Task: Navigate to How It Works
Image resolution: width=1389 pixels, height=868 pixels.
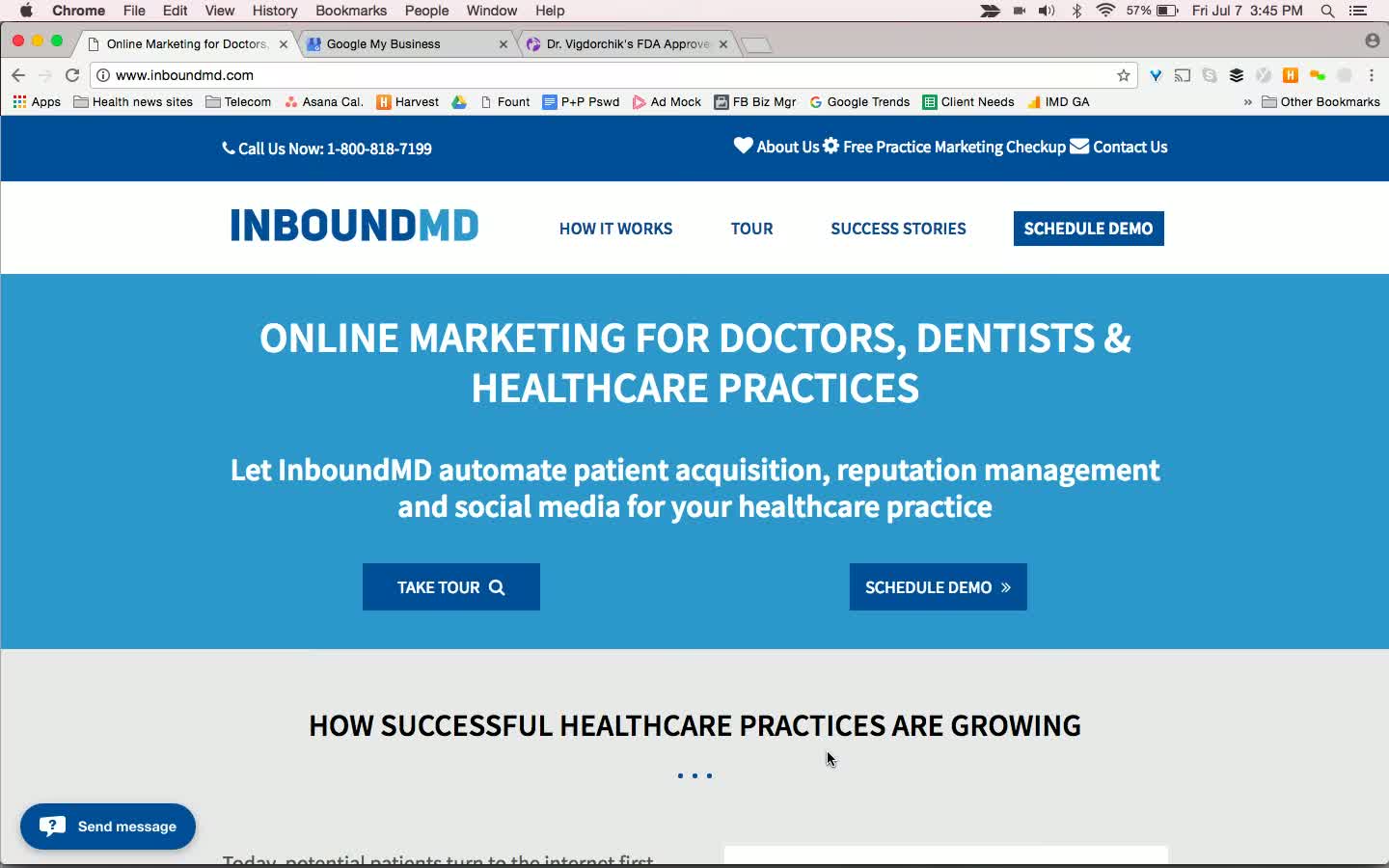Action: coord(616,229)
